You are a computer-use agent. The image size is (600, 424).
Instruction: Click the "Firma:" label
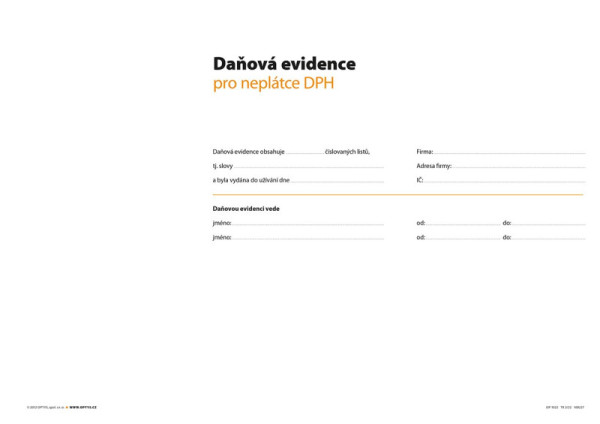[425, 152]
